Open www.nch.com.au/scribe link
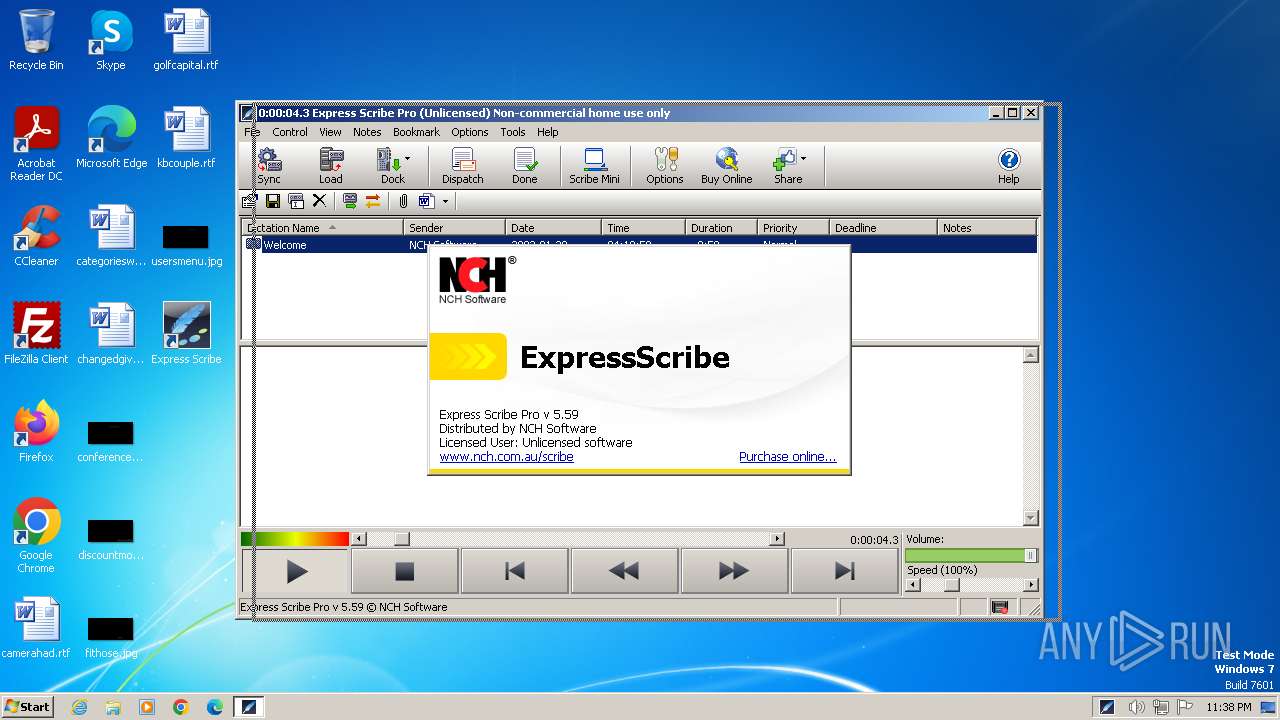The image size is (1280, 720). pos(506,457)
